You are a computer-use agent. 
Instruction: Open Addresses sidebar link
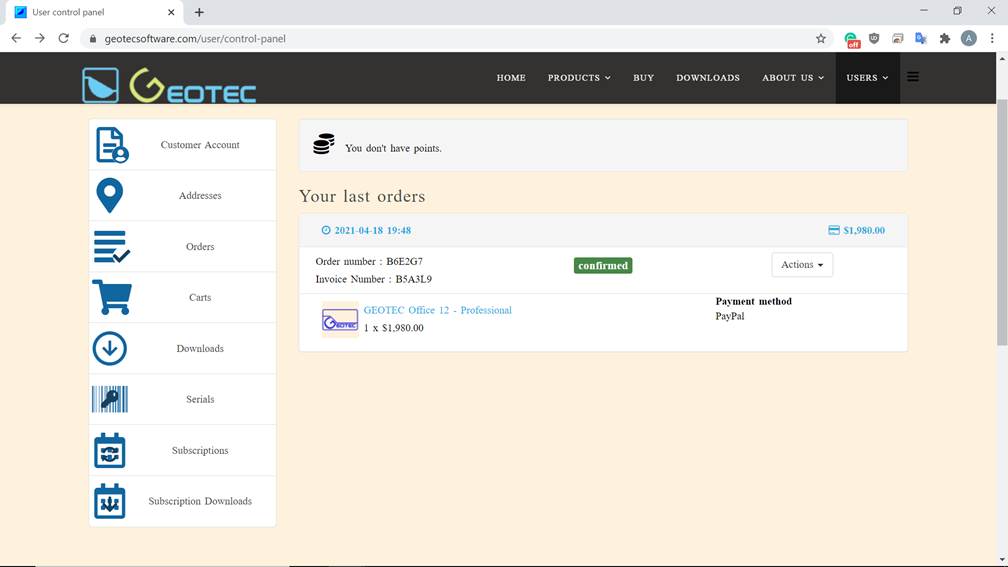coord(200,195)
